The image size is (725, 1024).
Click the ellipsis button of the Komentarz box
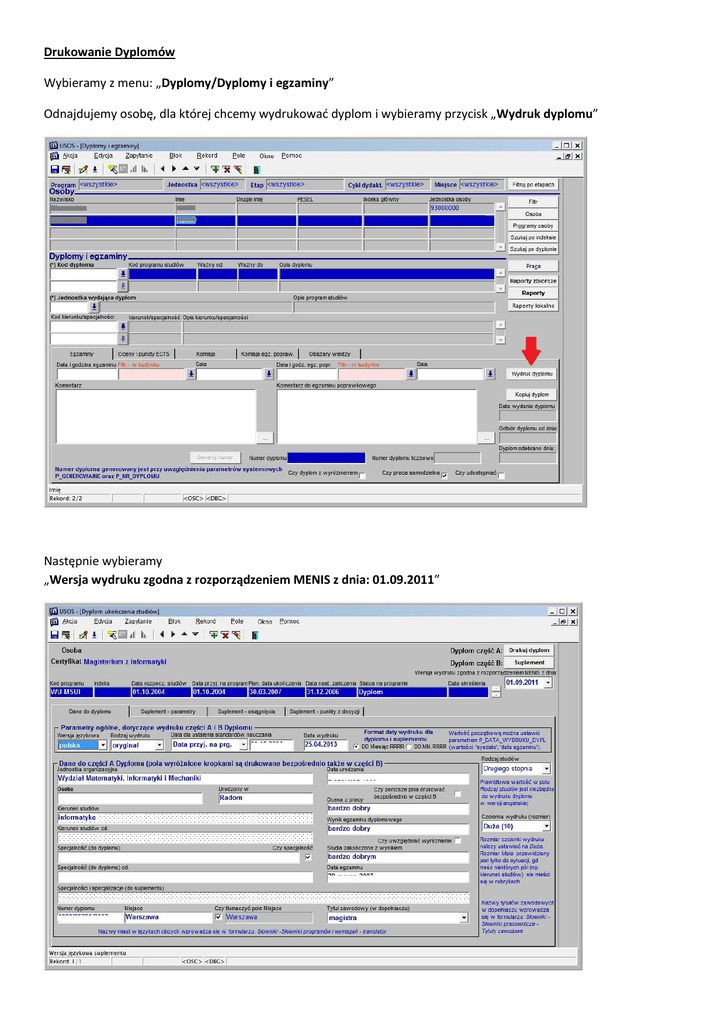[x=264, y=437]
